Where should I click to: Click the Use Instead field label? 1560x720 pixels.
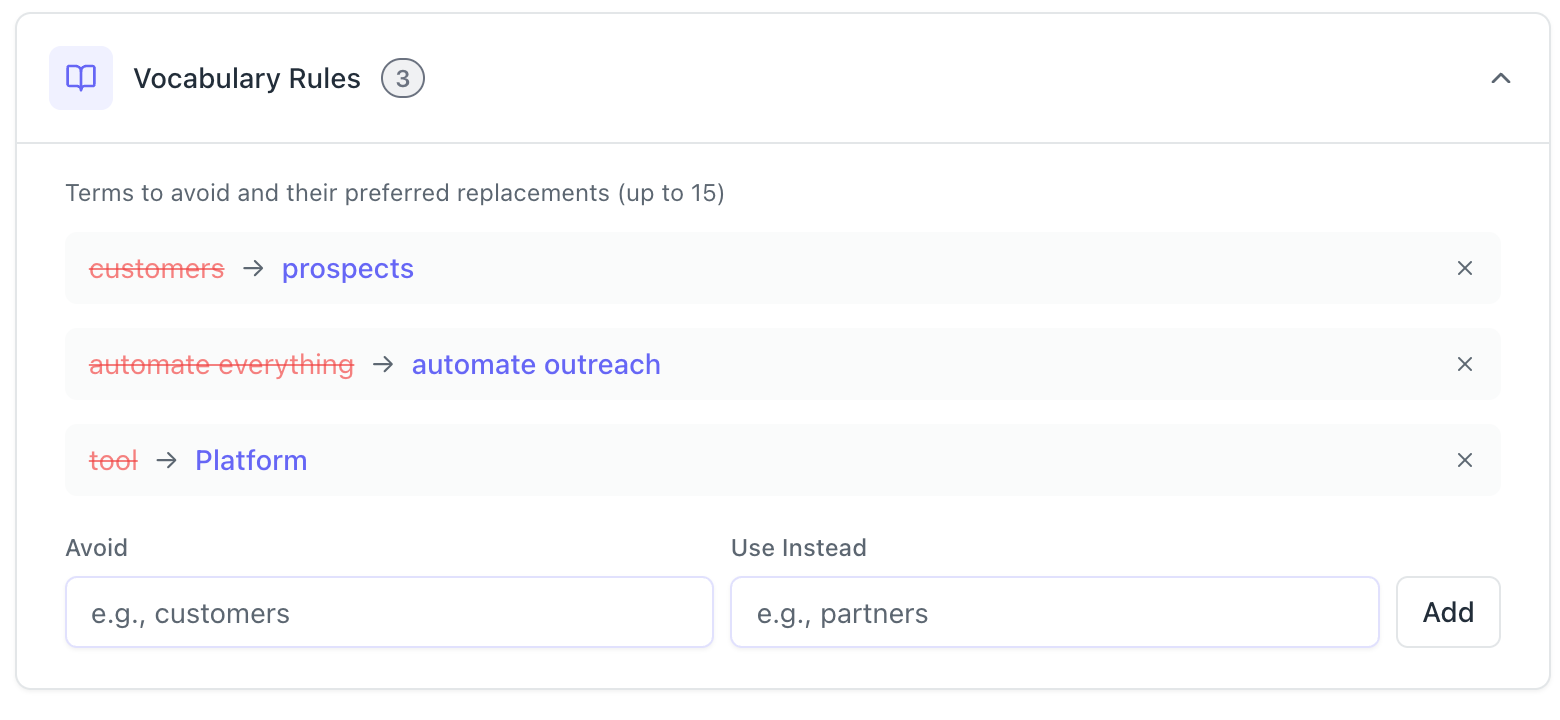tap(798, 548)
